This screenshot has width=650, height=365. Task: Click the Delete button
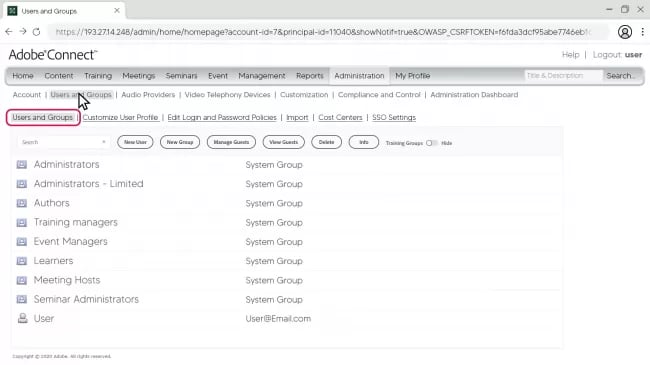click(x=326, y=142)
